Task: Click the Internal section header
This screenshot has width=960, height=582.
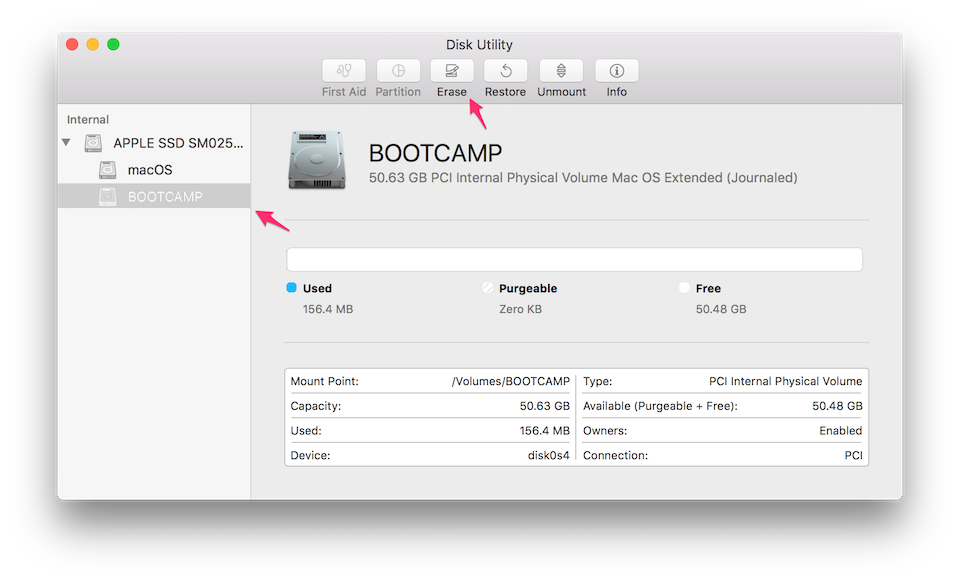Action: (x=87, y=119)
